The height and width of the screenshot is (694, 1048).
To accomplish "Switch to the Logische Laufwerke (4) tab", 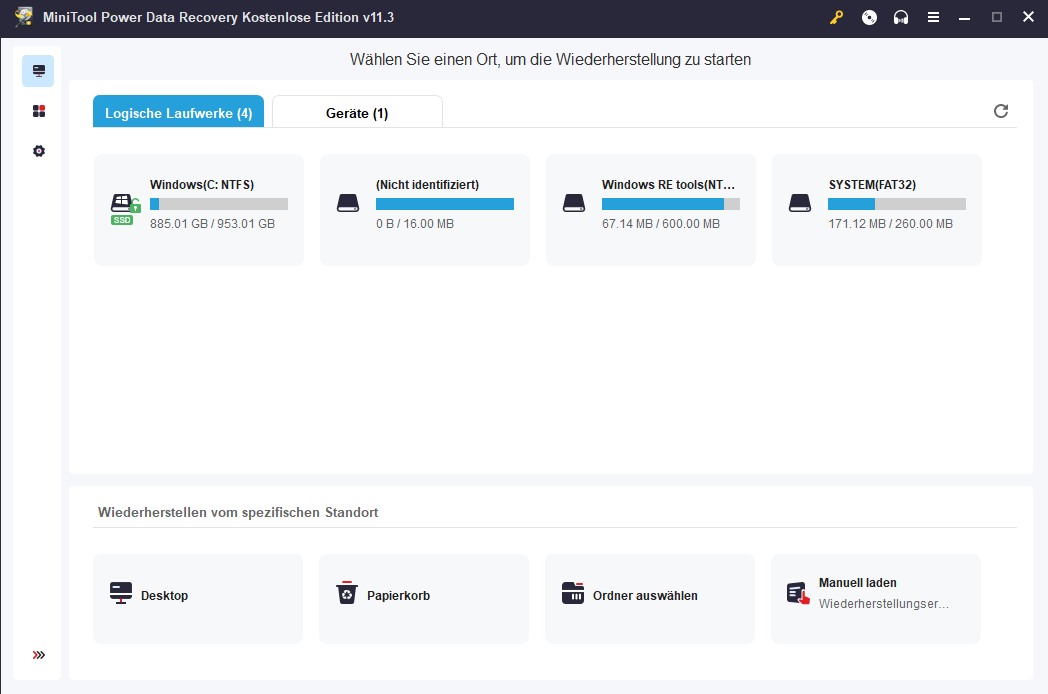I will tap(178, 112).
